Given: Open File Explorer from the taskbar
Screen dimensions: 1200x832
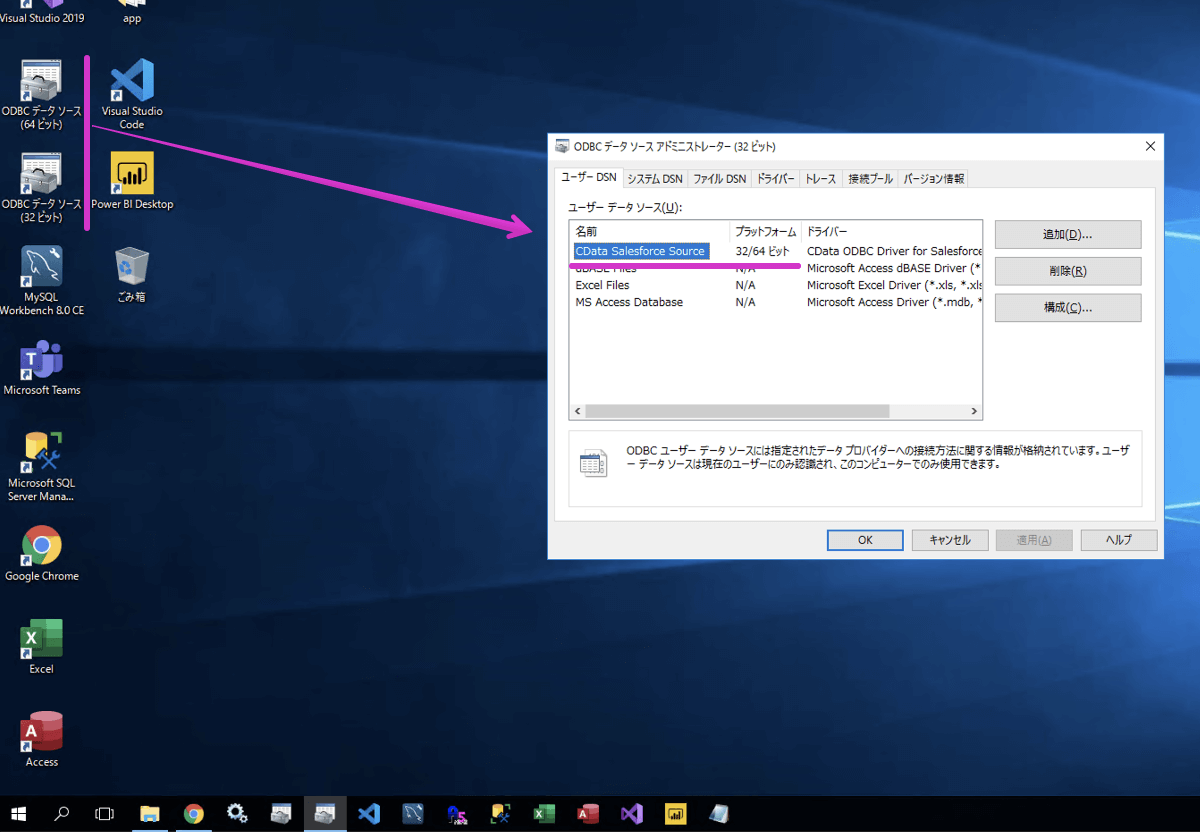Looking at the screenshot, I should pyautogui.click(x=150, y=814).
